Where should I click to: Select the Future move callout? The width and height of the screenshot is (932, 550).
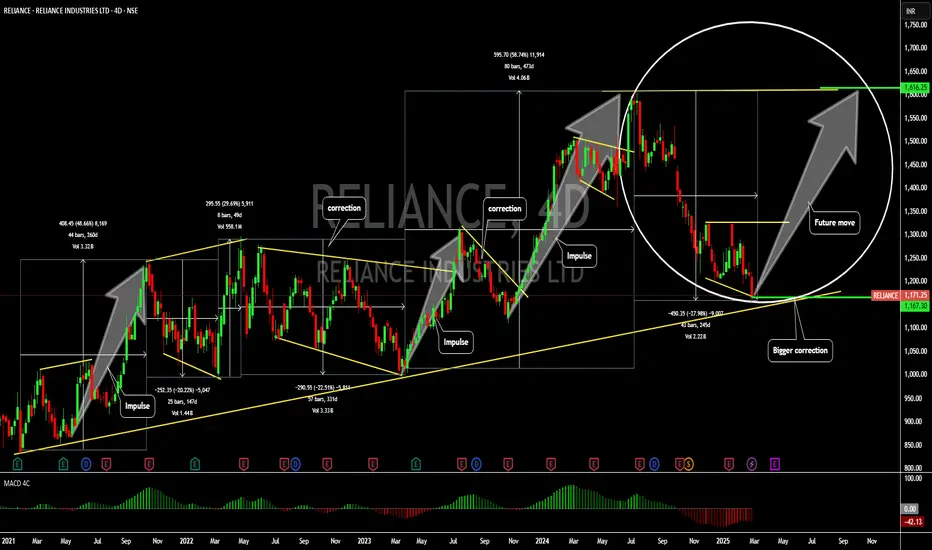click(x=835, y=223)
